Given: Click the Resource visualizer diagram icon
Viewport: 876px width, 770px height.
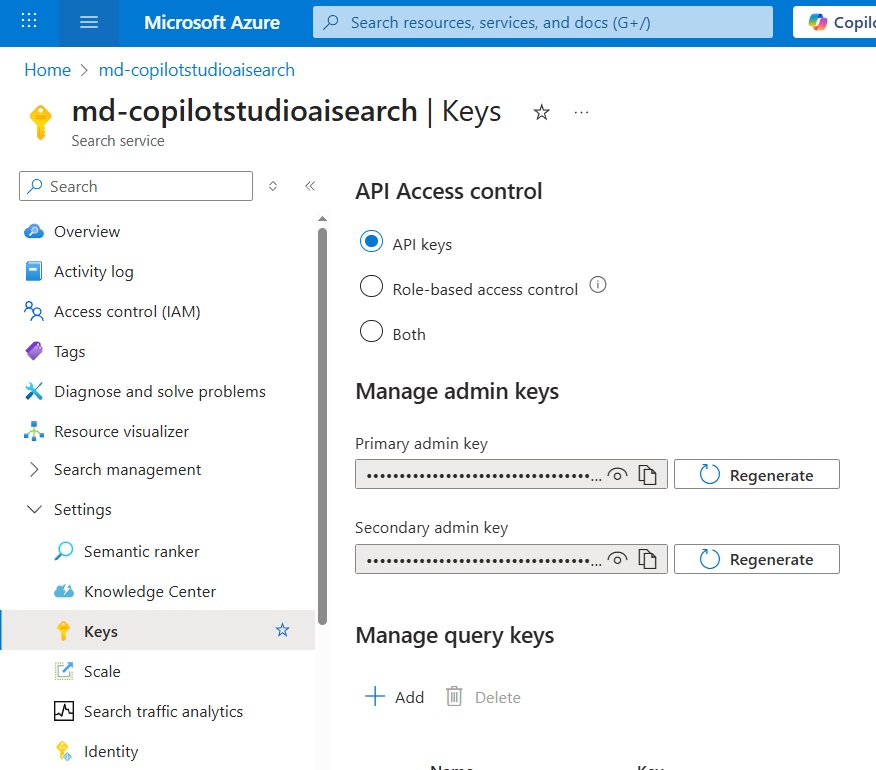Looking at the screenshot, I should 34,431.
